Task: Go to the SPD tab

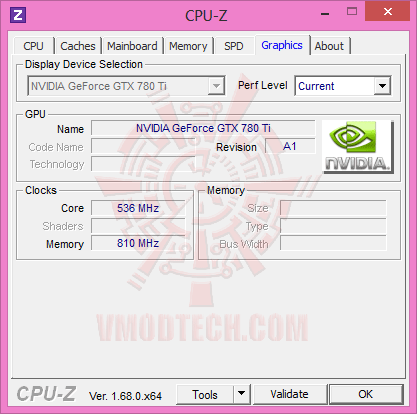Action: 234,46
